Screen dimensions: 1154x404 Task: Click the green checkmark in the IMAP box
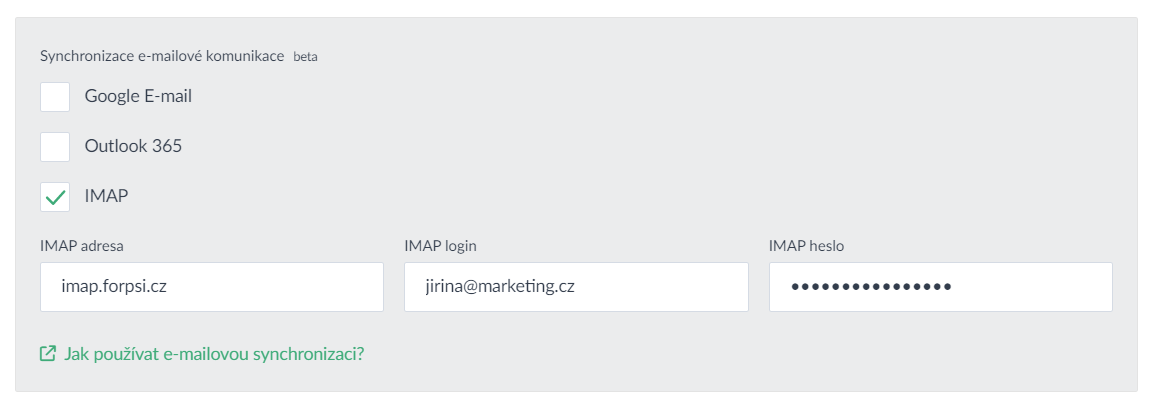55,197
